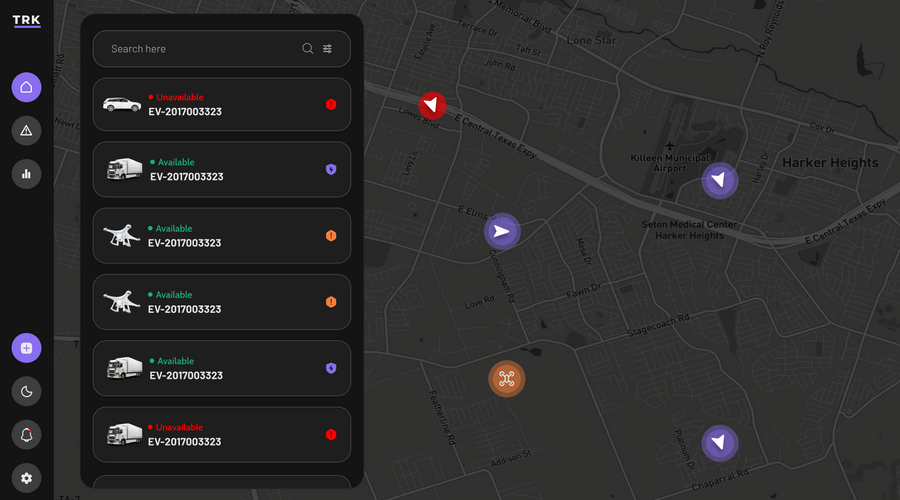Click the red map marker near Lowes Blvd
This screenshot has width=900, height=500.
click(x=432, y=106)
